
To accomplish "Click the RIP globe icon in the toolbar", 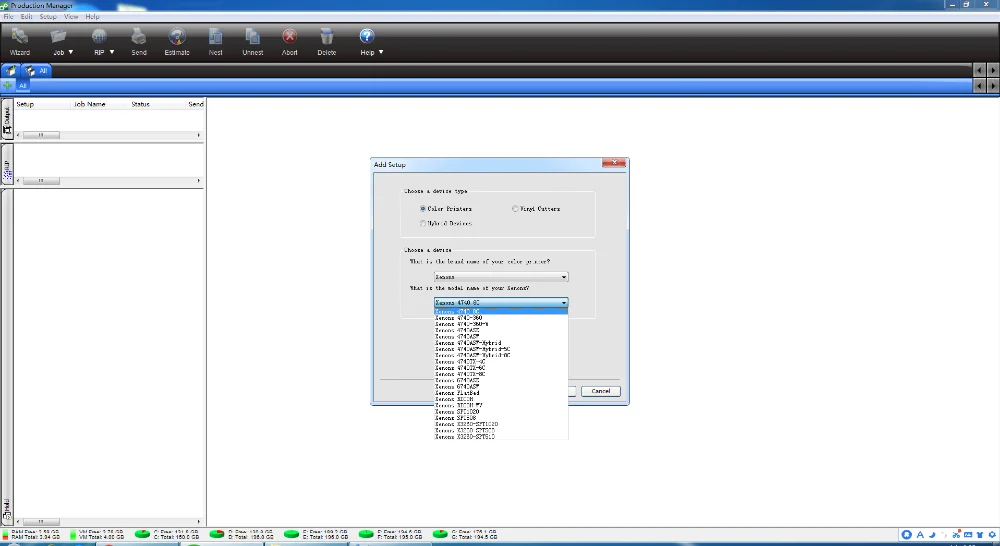I will [99, 36].
